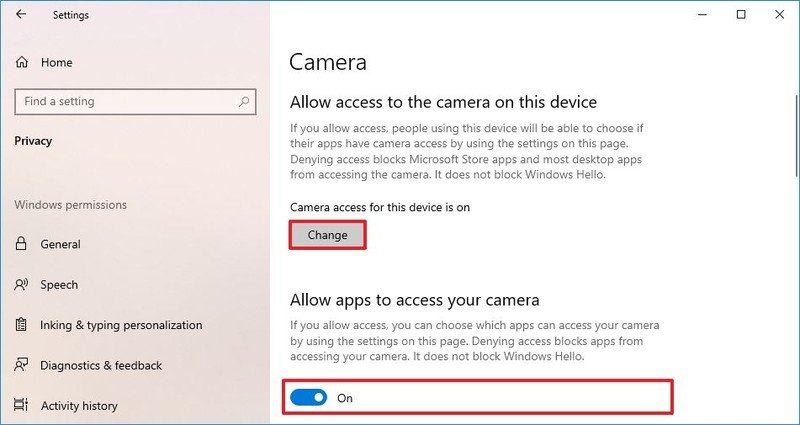Viewport: 800px width, 425px height.
Task: Focus the Find a setting search box
Action: 135,102
